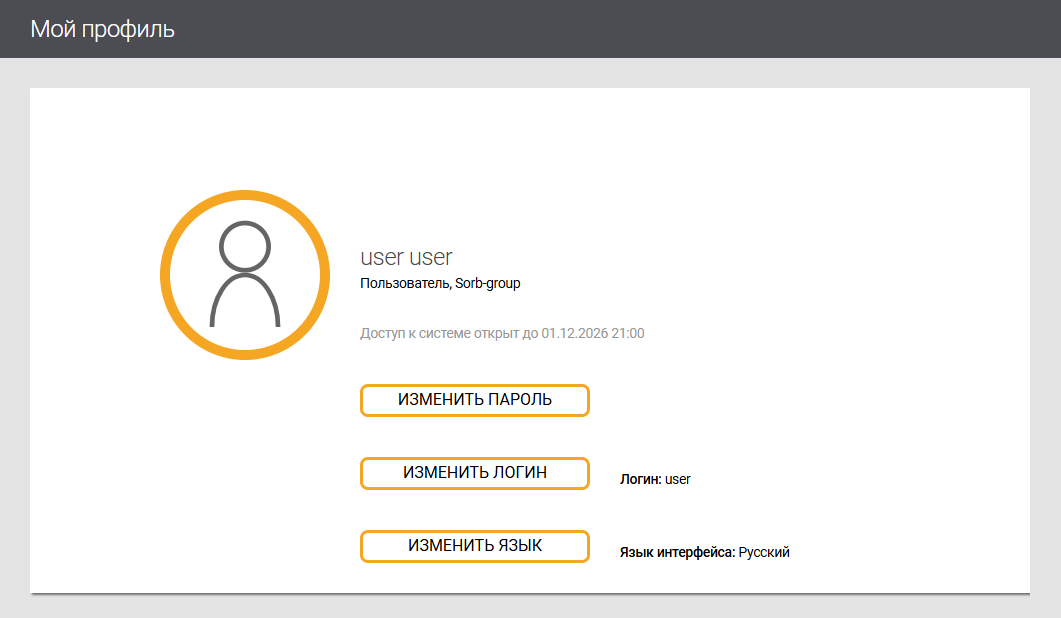Image resolution: width=1061 pixels, height=618 pixels.
Task: Click the Логин: label
Action: (x=640, y=480)
